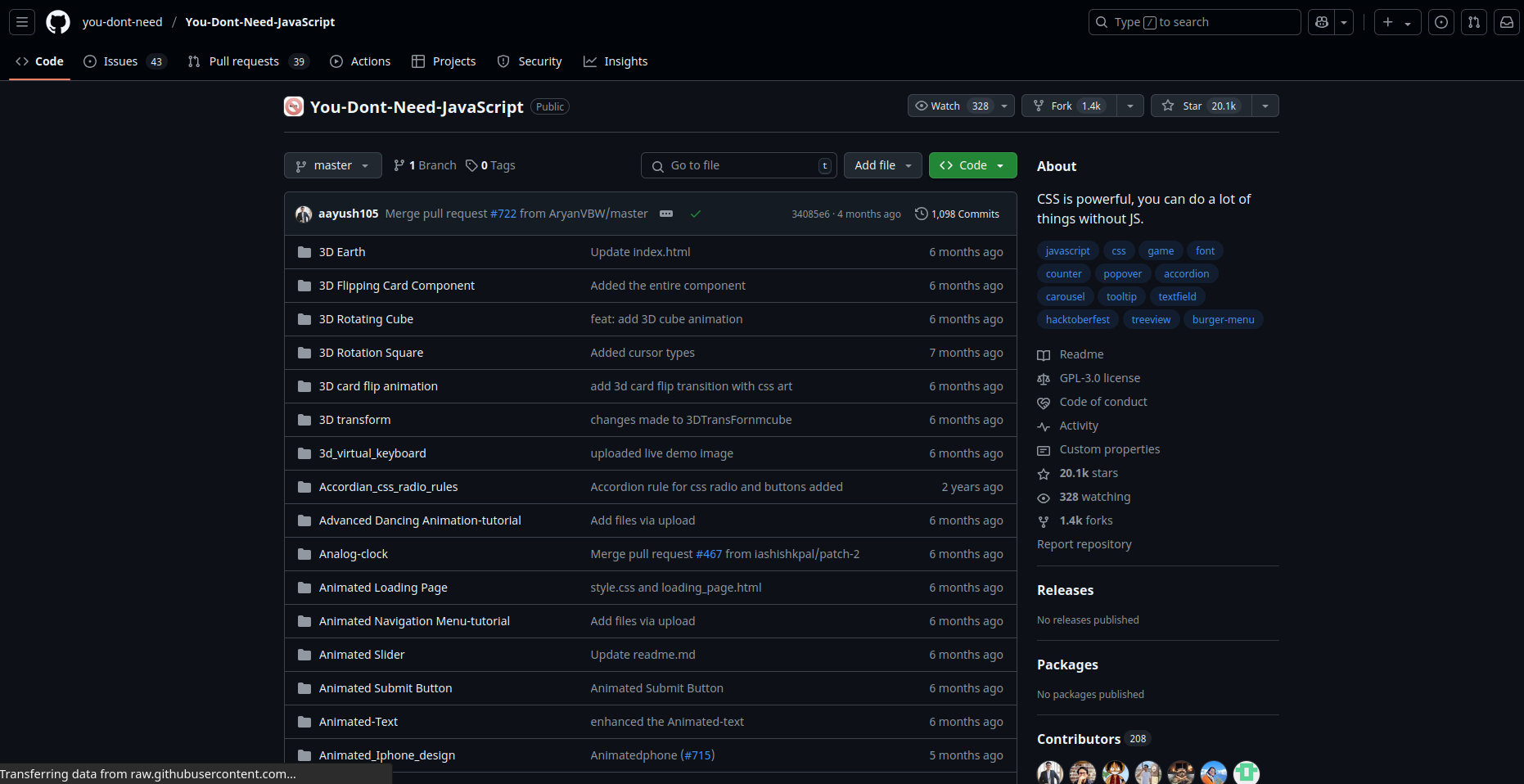1524x784 pixels.
Task: Fork the repository
Action: 1069,106
